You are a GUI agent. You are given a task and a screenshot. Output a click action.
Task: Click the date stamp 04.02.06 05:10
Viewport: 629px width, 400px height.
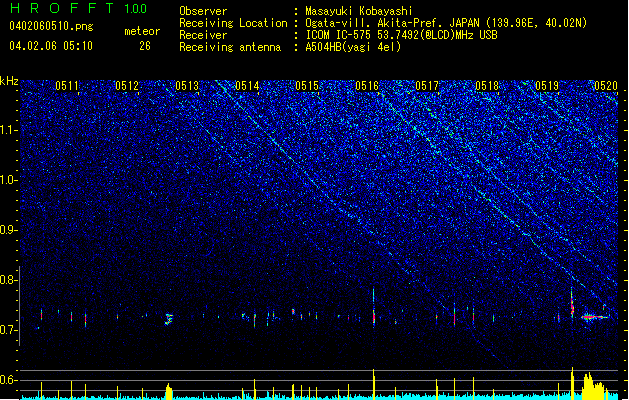(51, 46)
